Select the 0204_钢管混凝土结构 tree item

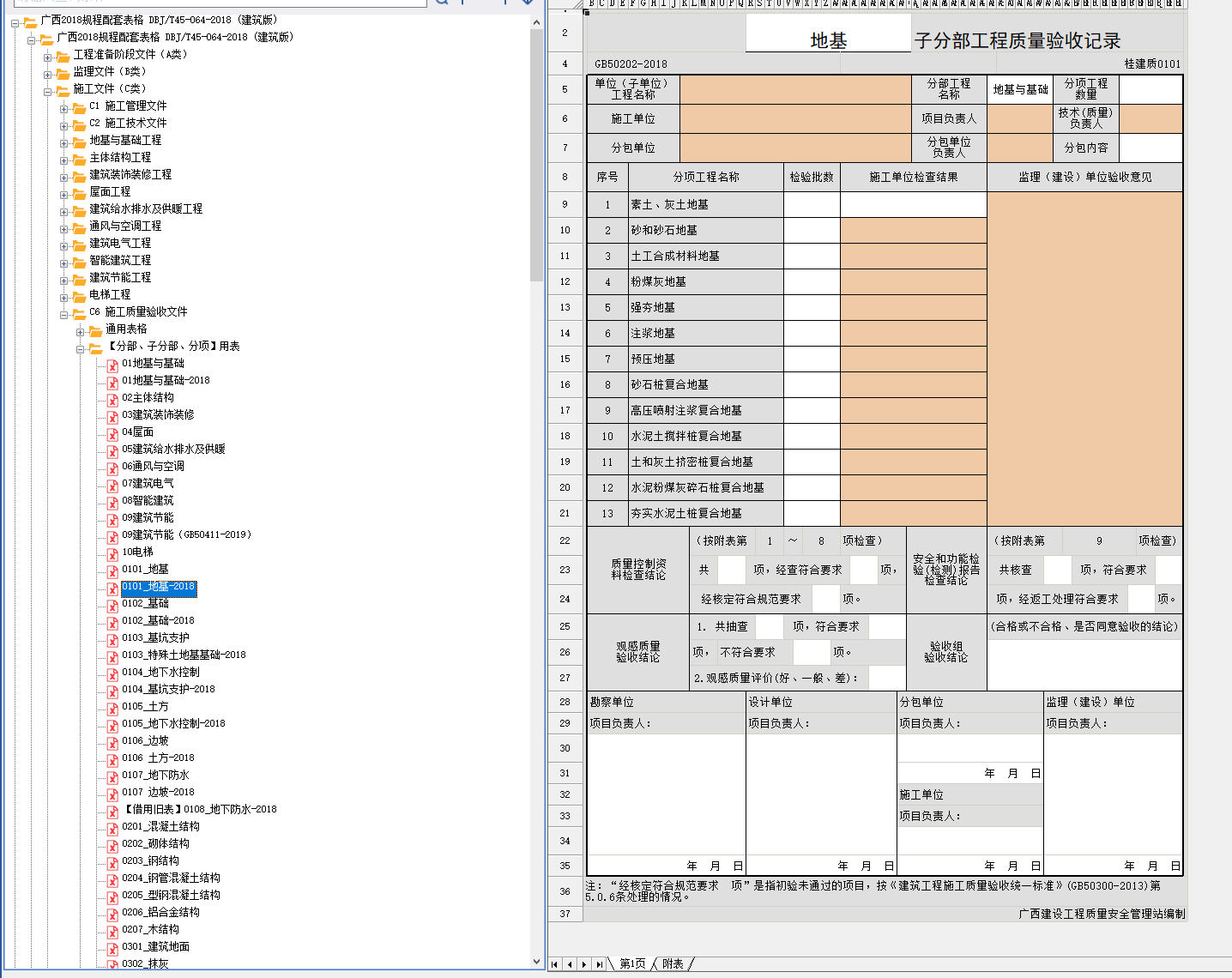point(171,878)
